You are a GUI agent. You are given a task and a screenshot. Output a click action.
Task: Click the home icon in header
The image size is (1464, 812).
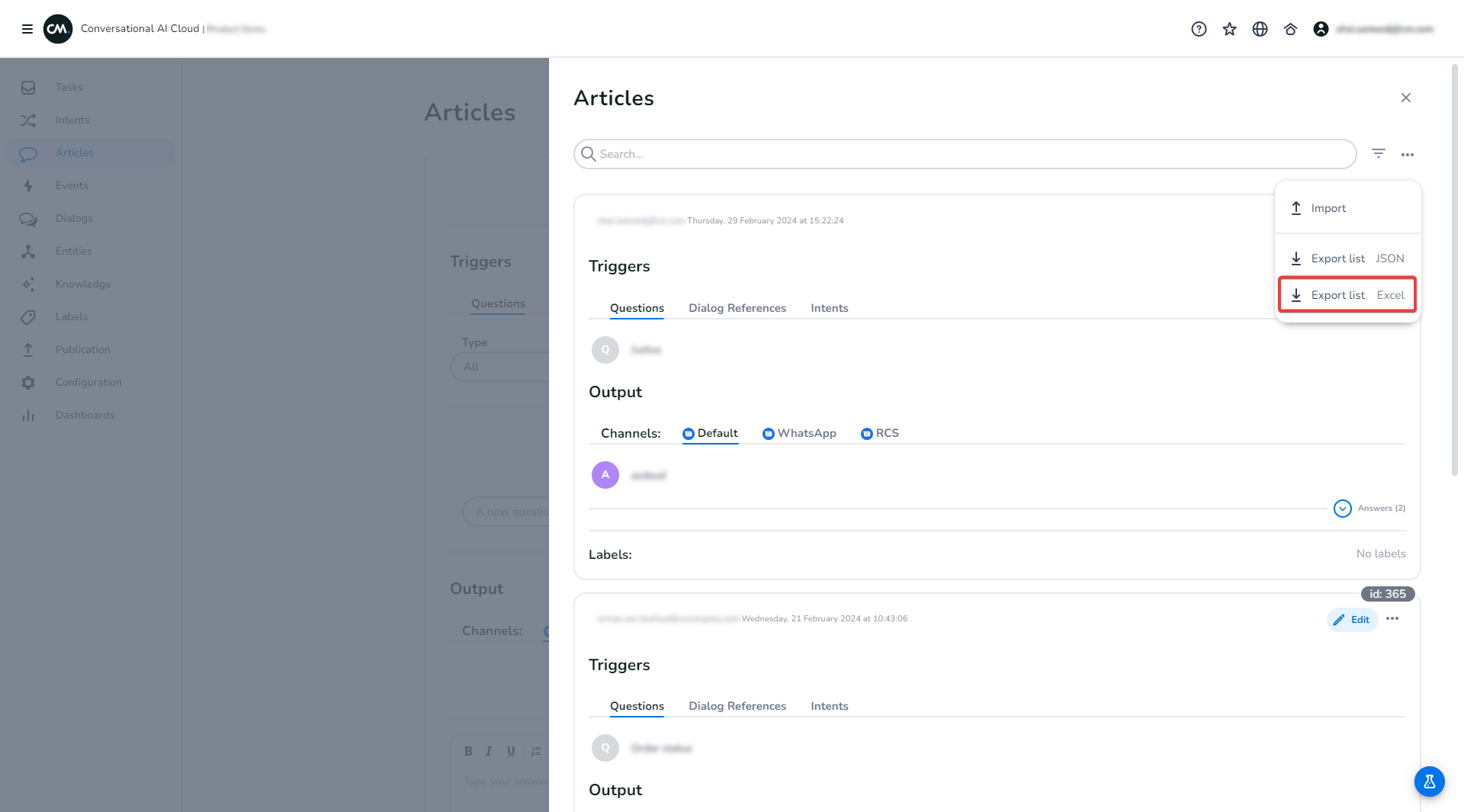pyautogui.click(x=1290, y=29)
